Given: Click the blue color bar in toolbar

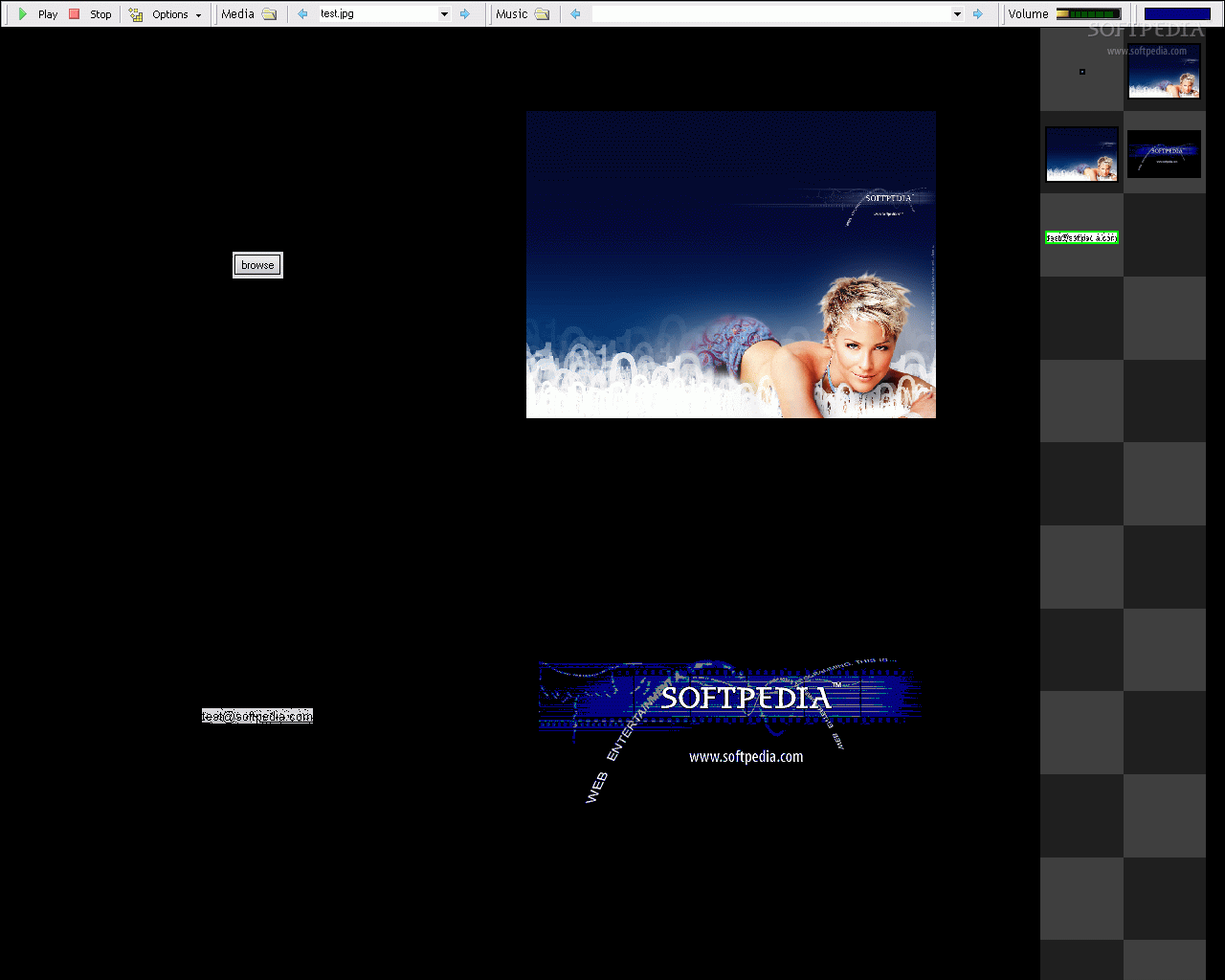Looking at the screenshot, I should [x=1177, y=14].
